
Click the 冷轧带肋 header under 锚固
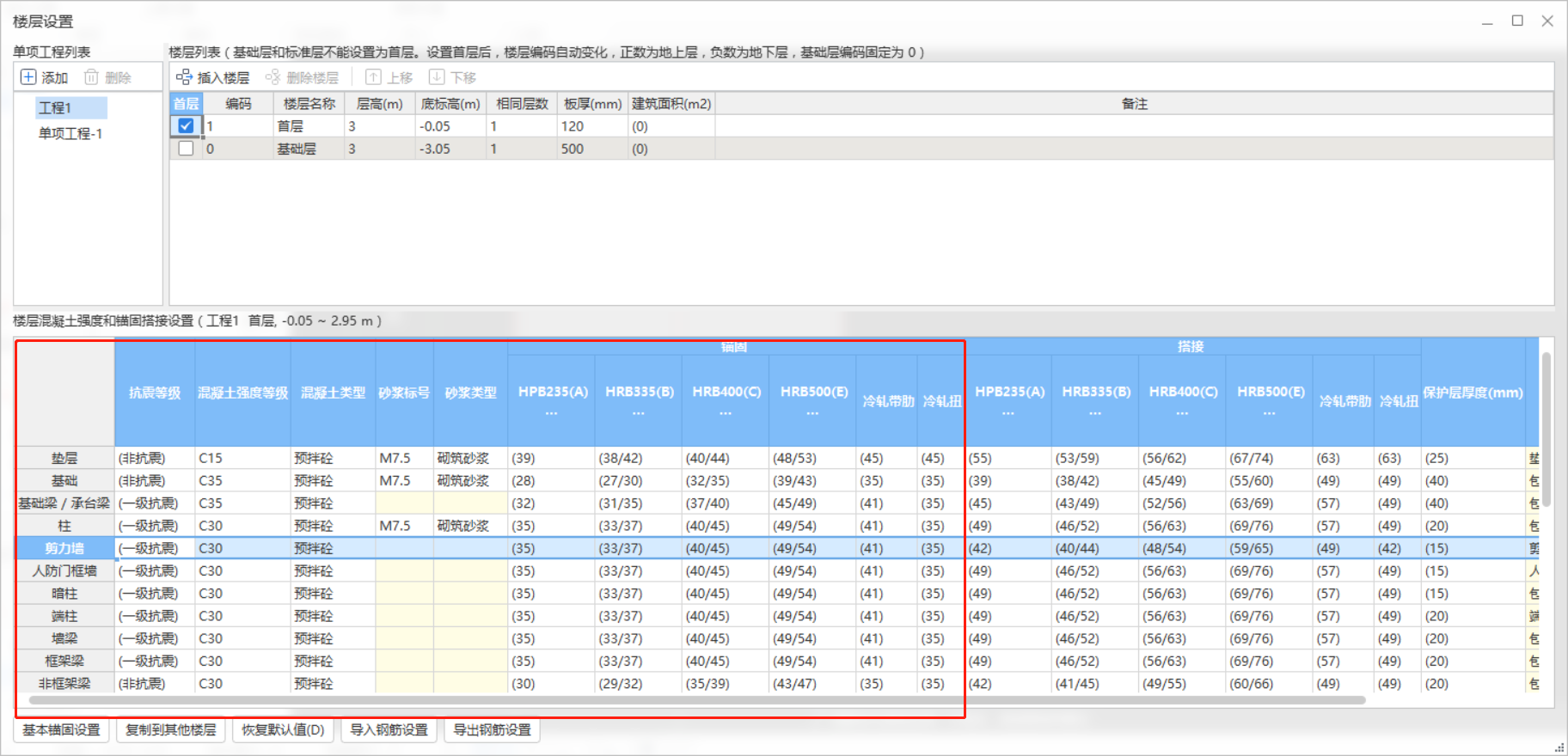[x=887, y=401]
